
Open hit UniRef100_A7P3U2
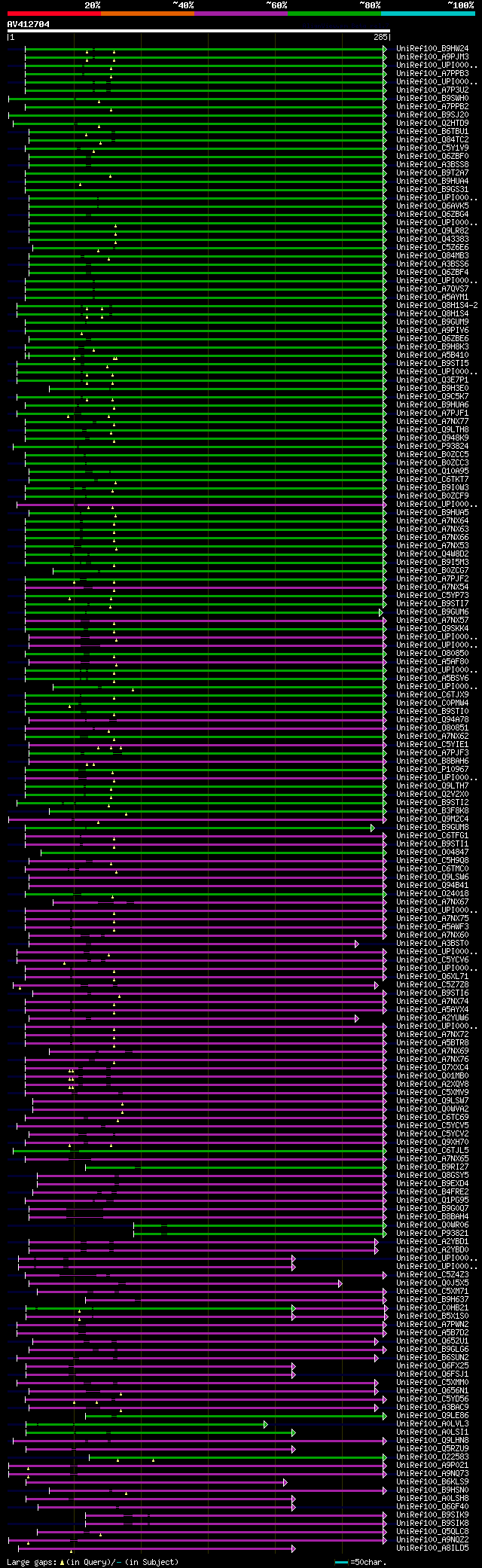click(432, 90)
